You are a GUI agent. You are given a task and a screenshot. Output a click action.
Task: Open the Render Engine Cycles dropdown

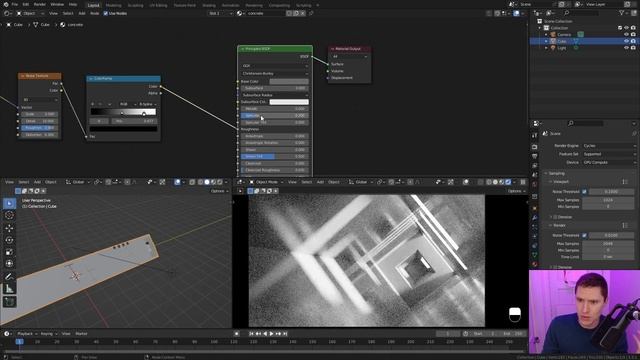609,146
